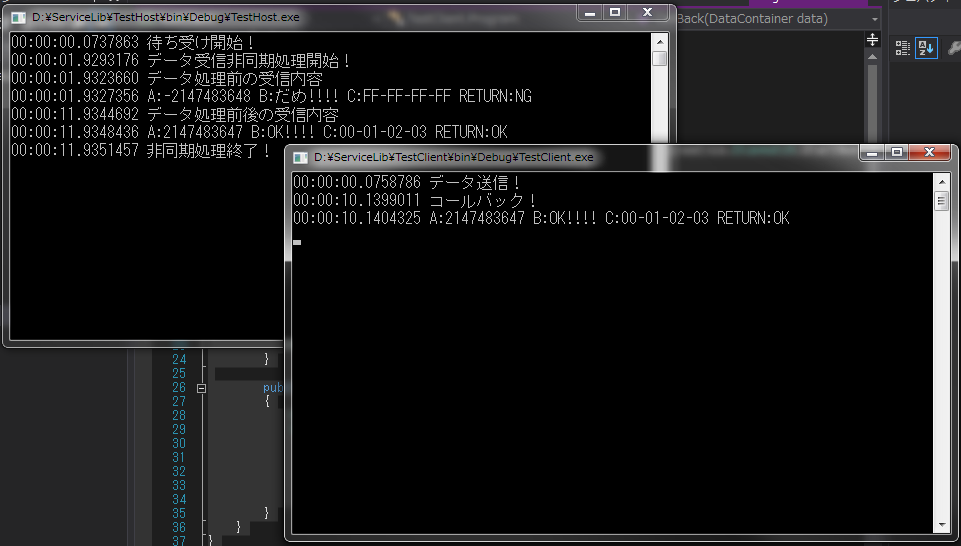Click the '非同期処理終了！' line in TestHost
This screenshot has height=546, width=961.
click(x=141, y=150)
